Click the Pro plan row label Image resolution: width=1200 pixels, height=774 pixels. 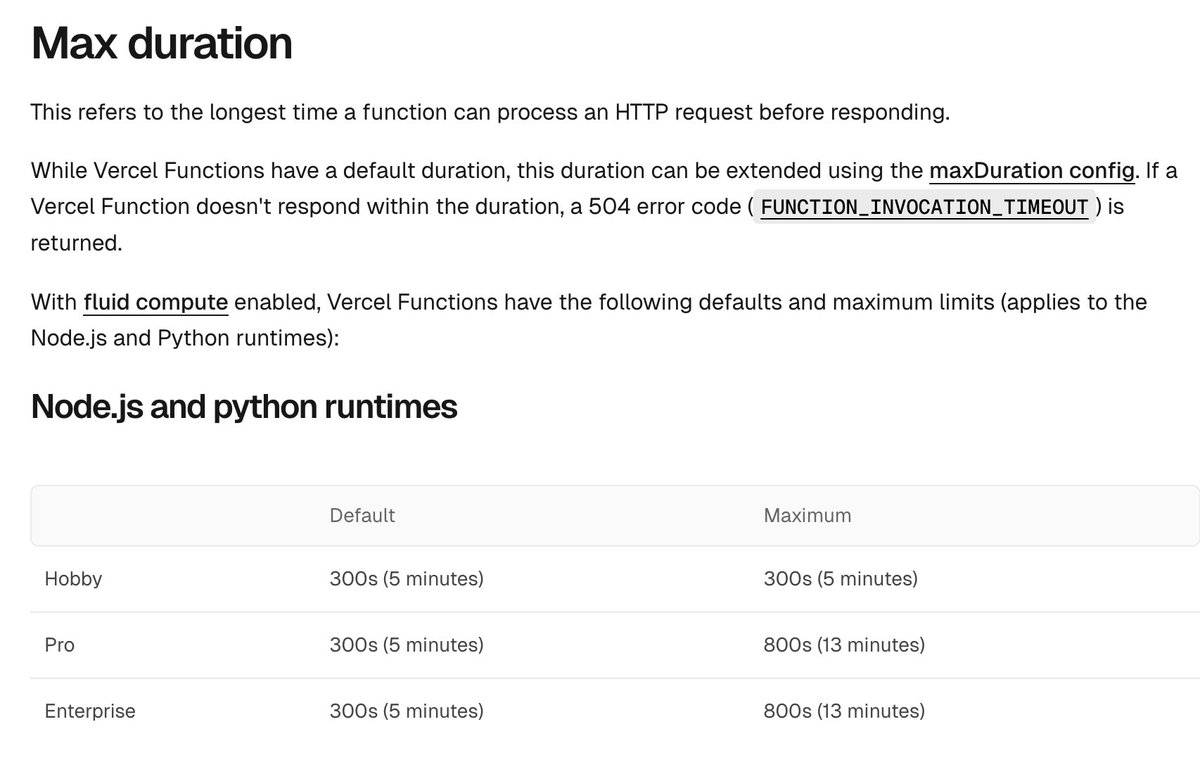point(60,645)
